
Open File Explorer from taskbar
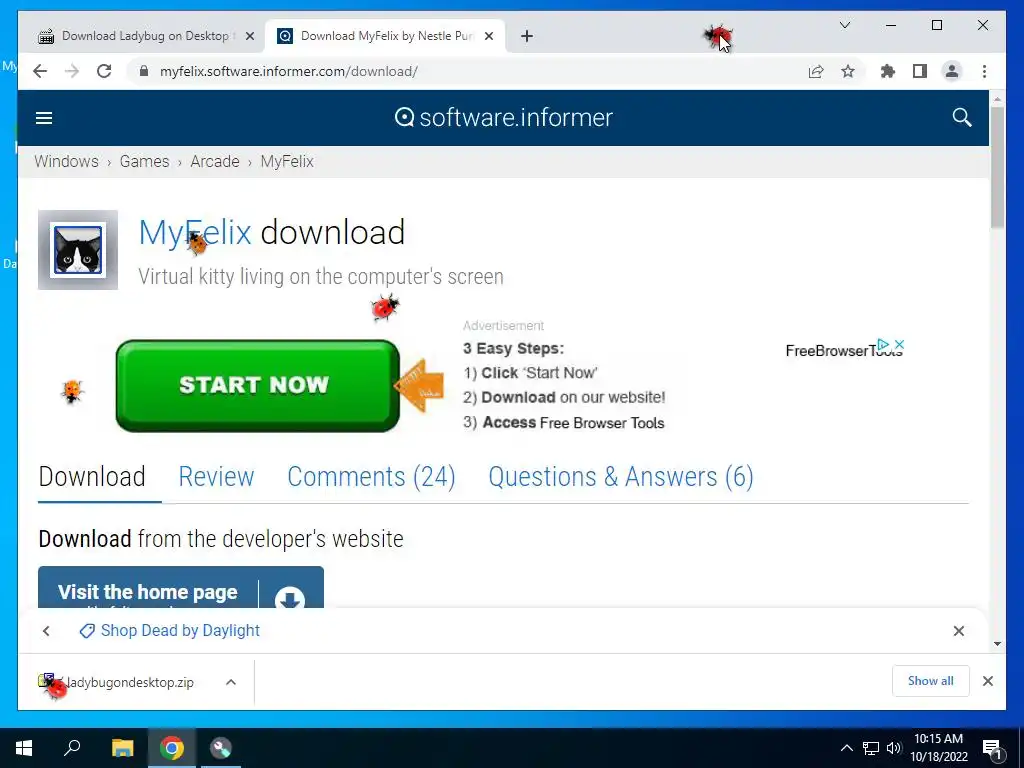[x=122, y=748]
